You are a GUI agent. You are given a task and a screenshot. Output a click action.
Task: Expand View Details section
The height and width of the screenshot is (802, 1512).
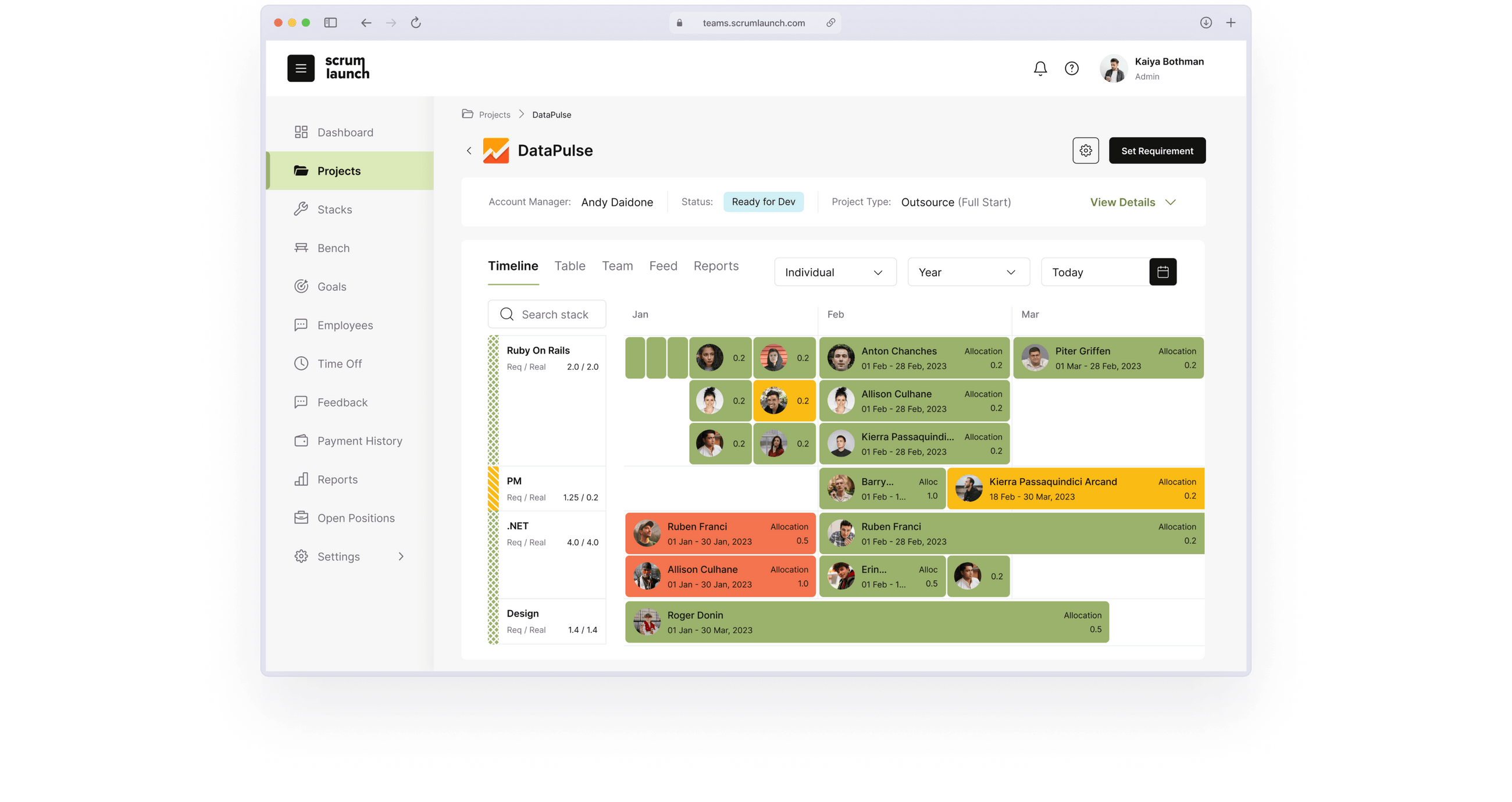1132,202
